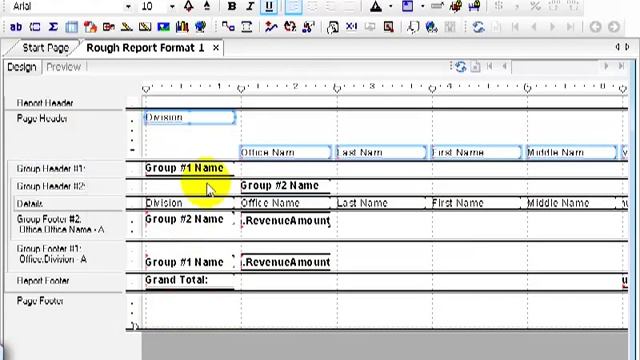This screenshot has height=360, width=640.
Task: Click the Insert Map globe icon
Action: [200, 27]
